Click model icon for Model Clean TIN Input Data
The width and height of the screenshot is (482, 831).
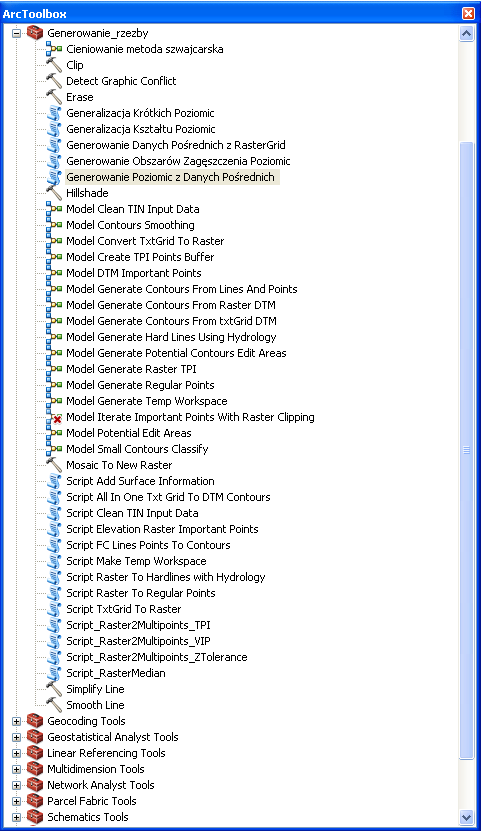click(x=54, y=209)
